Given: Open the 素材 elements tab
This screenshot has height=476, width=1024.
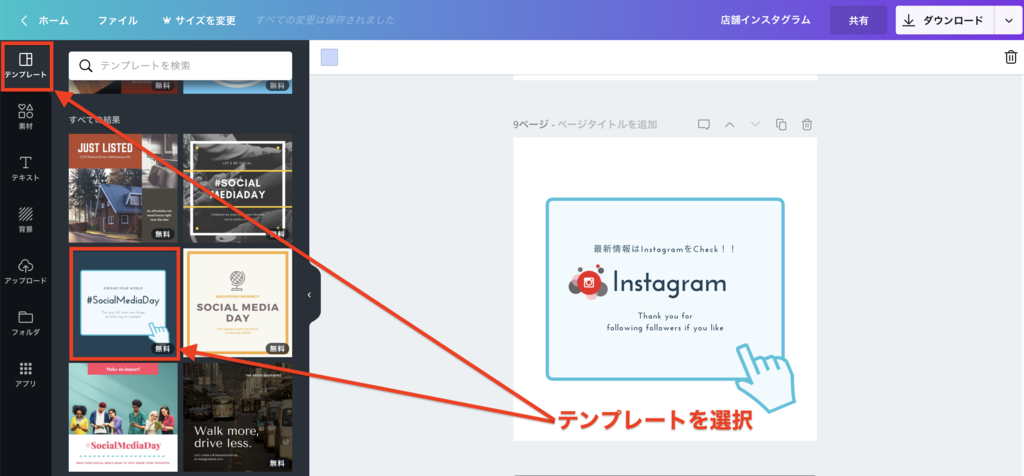Looking at the screenshot, I should click(25, 118).
